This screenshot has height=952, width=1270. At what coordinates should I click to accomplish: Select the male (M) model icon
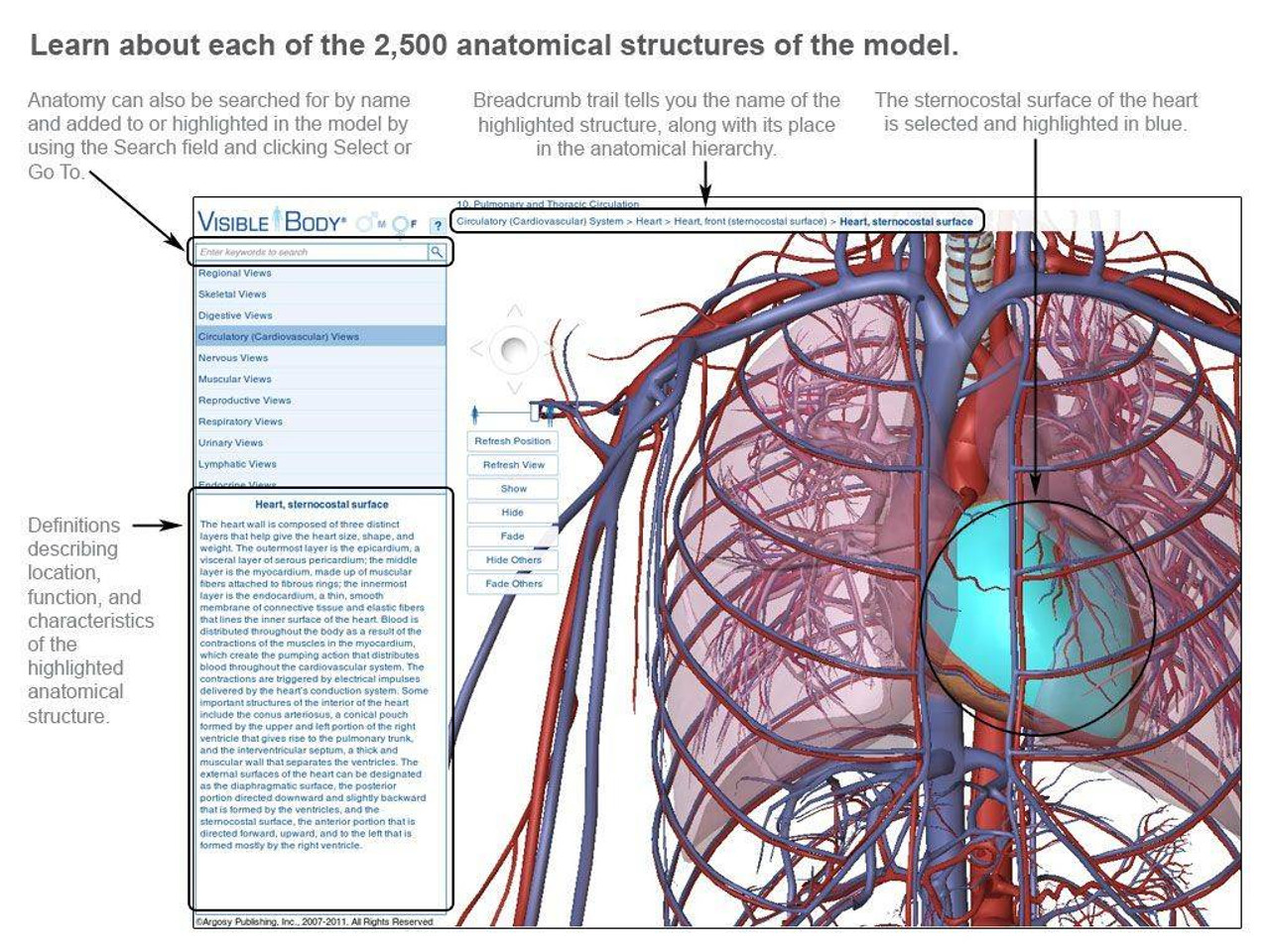click(370, 223)
